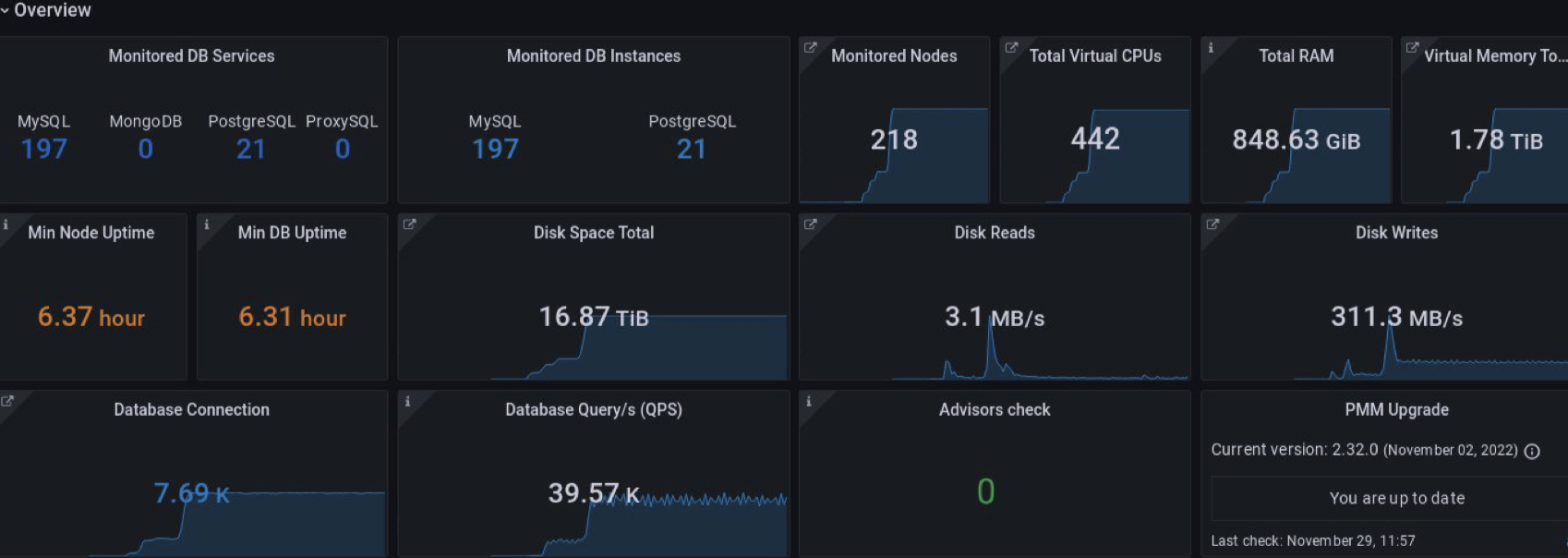The image size is (1568, 558).
Task: Click the "Current version: 2.32.0" text
Action: click(x=1295, y=450)
